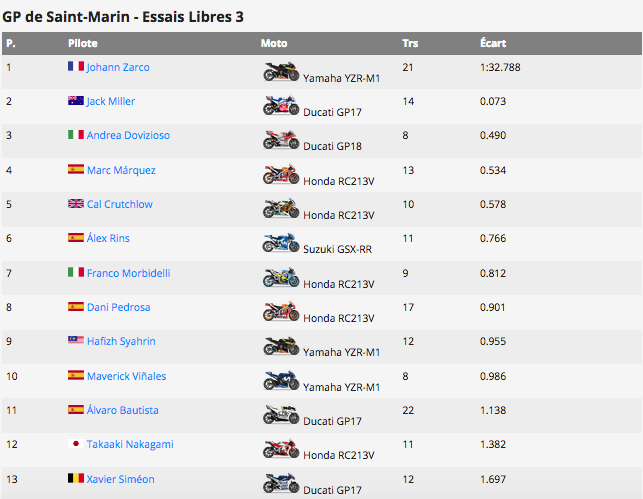643x499 pixels.
Task: Click Syahrin's Yamaha YZR-M1 bike image
Action: point(281,346)
